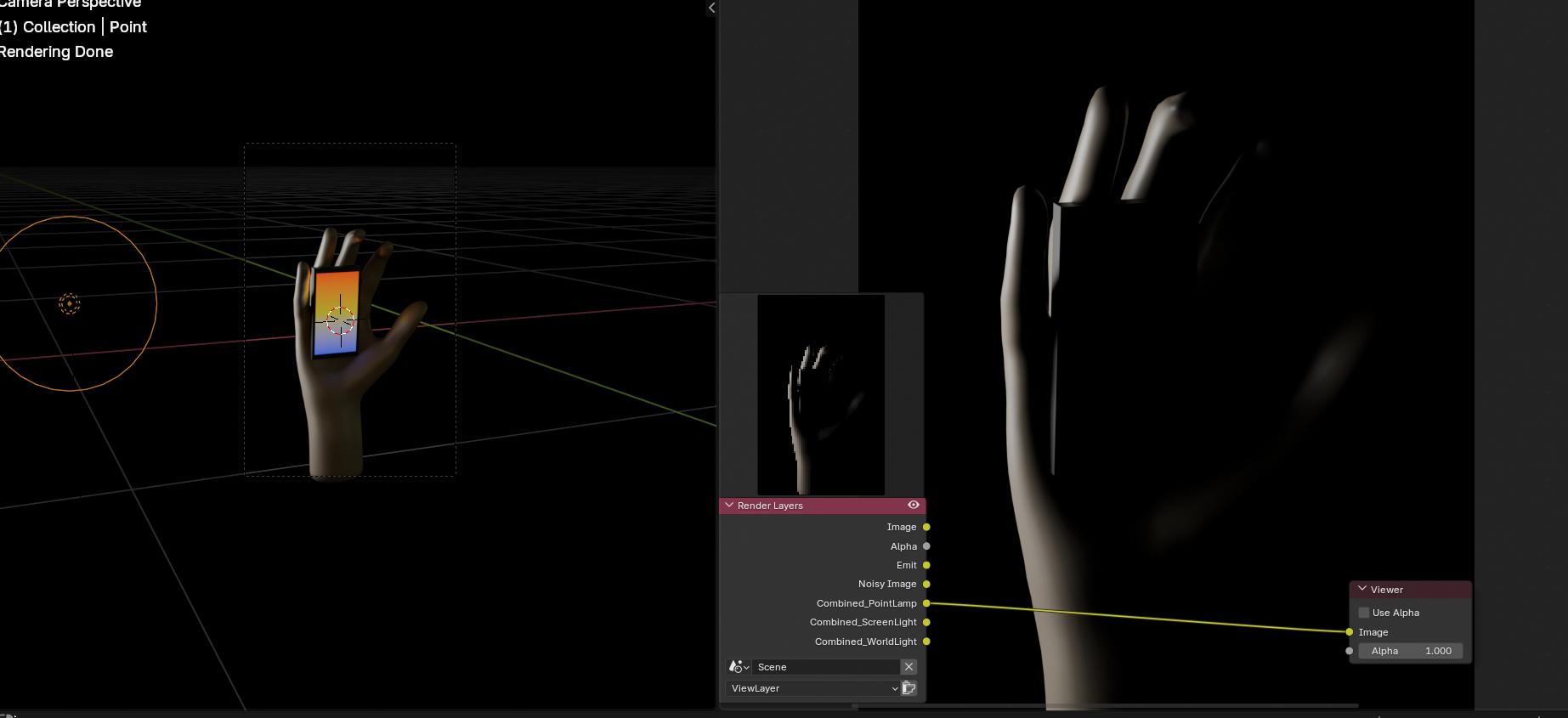This screenshot has width=1568, height=718.
Task: Click the "(1) Collection | Point" overlay text
Action: (73, 27)
